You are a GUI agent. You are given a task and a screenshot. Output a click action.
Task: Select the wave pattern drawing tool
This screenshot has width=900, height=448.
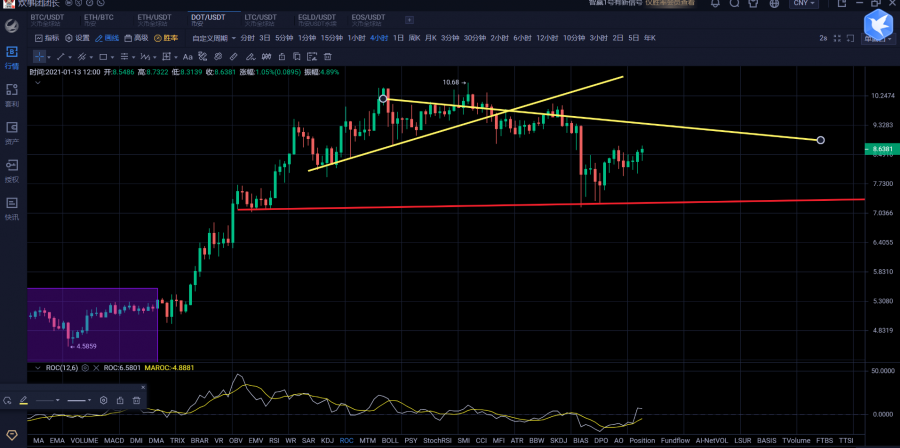[145, 57]
